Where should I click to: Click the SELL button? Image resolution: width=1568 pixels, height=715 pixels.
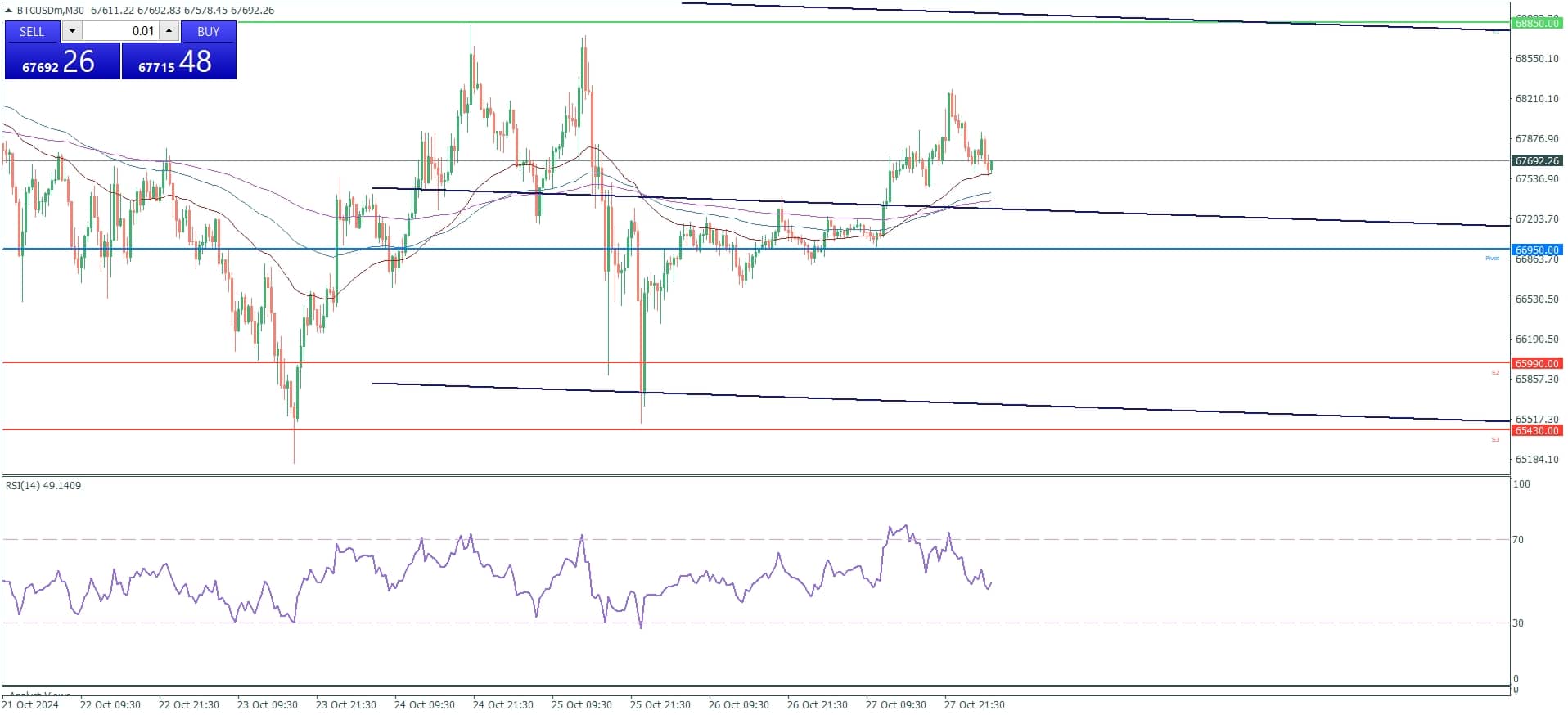tap(32, 31)
